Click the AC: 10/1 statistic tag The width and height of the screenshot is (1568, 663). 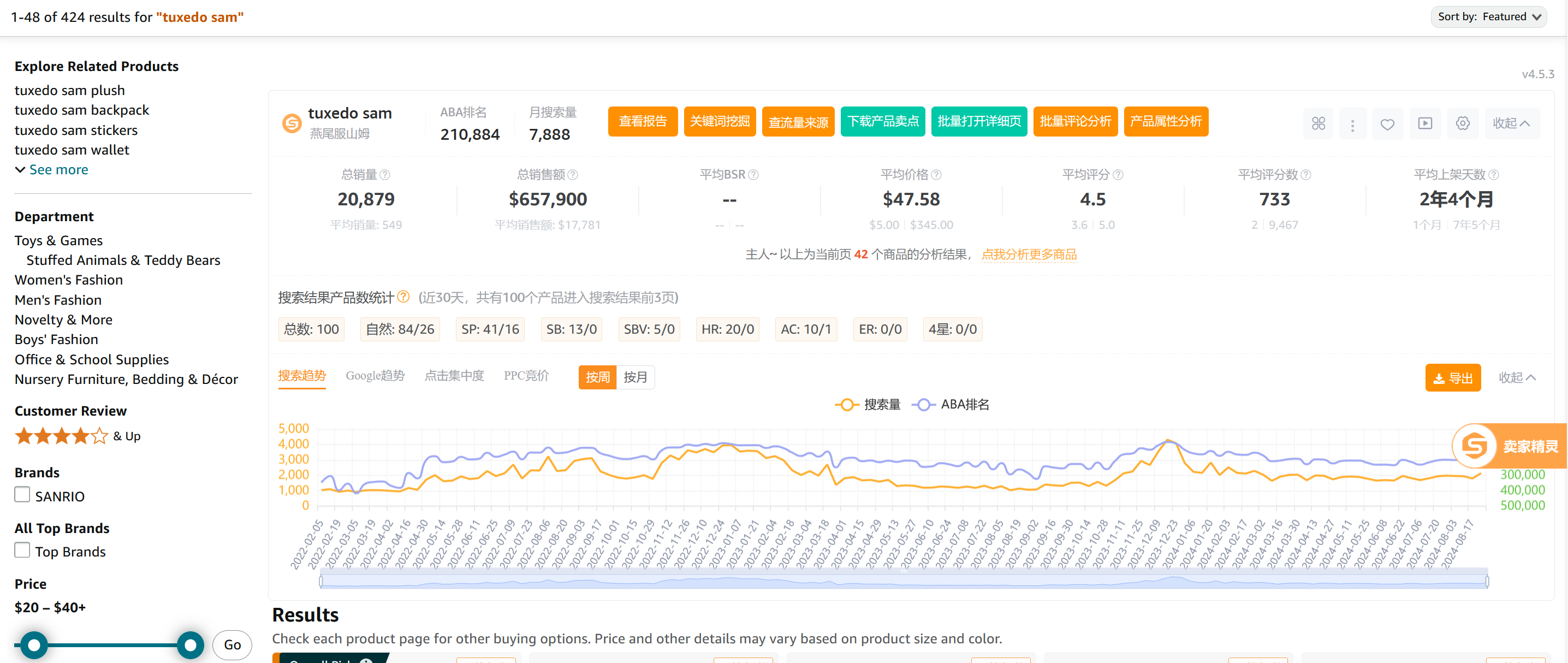(x=806, y=329)
